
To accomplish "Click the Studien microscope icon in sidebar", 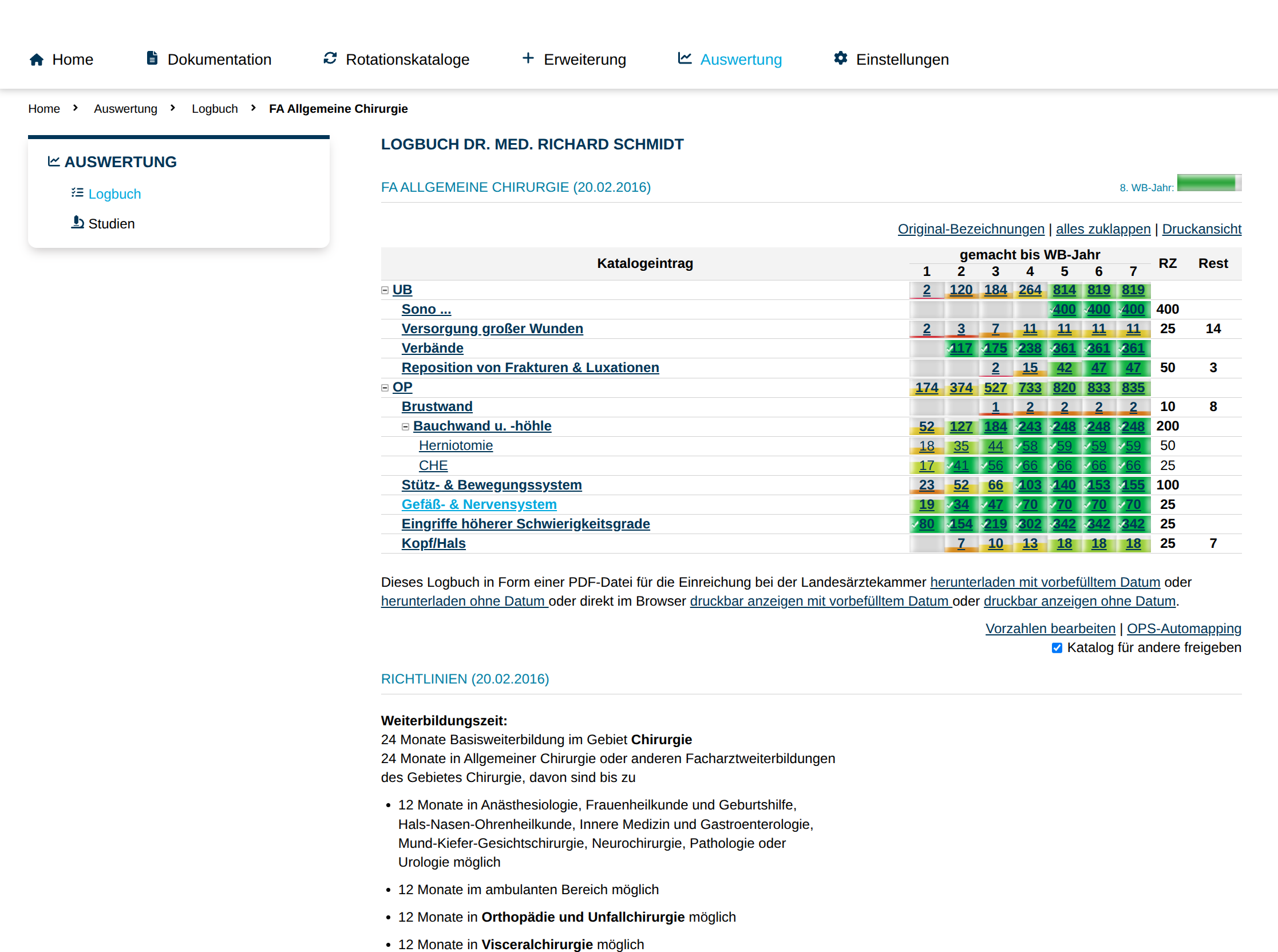I will 77,223.
